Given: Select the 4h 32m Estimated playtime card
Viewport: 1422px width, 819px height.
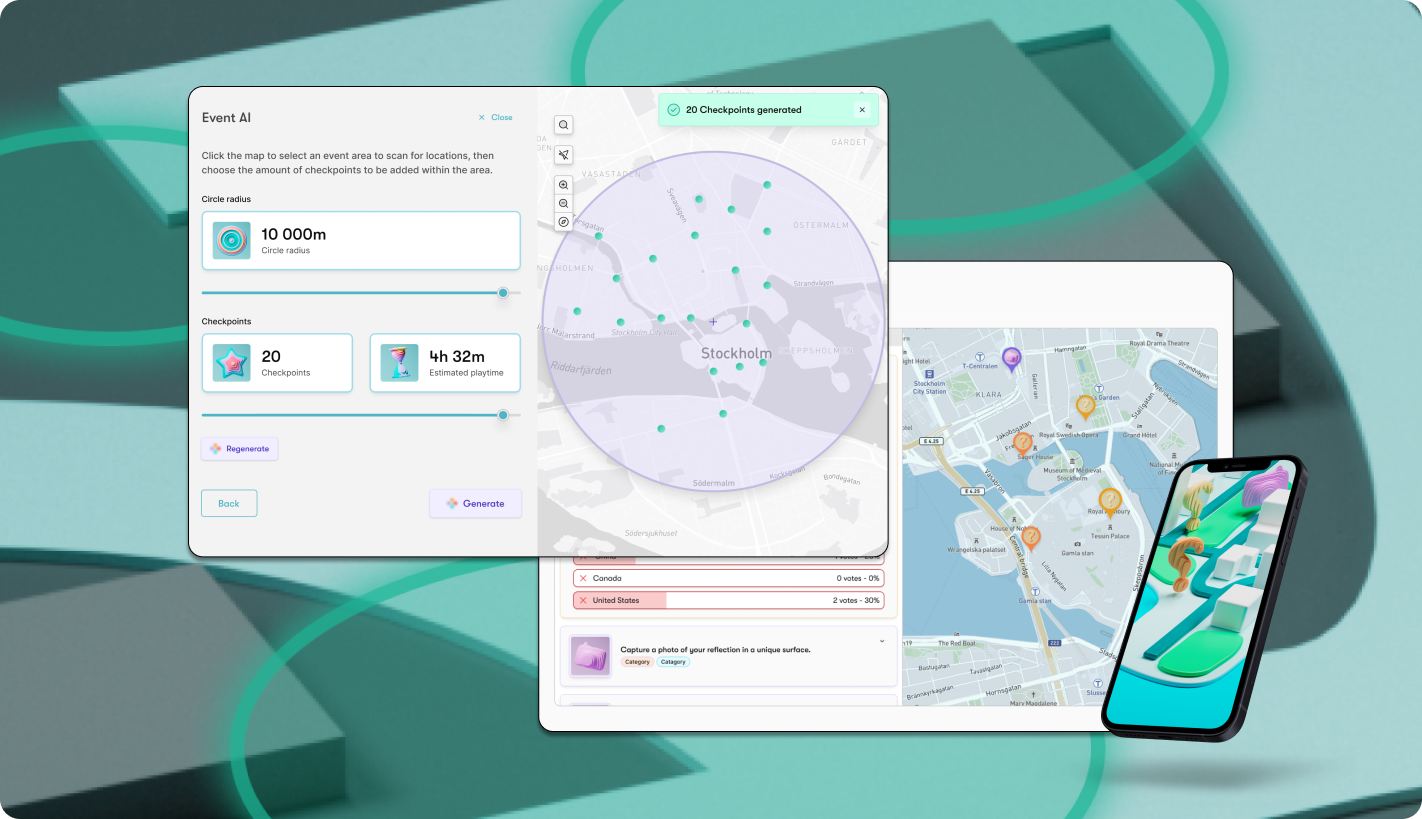Looking at the screenshot, I should pyautogui.click(x=445, y=363).
